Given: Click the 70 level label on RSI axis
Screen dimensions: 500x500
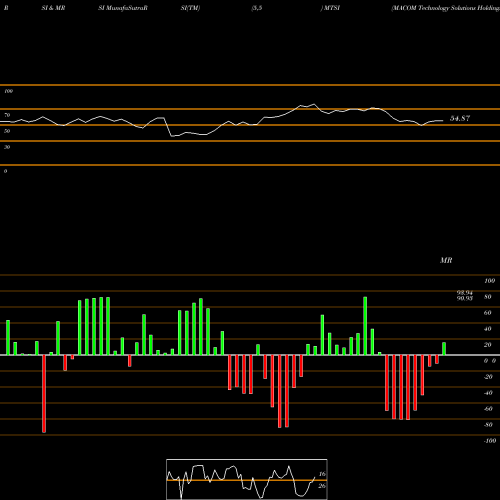Looking at the screenshot, I should pyautogui.click(x=7, y=115).
